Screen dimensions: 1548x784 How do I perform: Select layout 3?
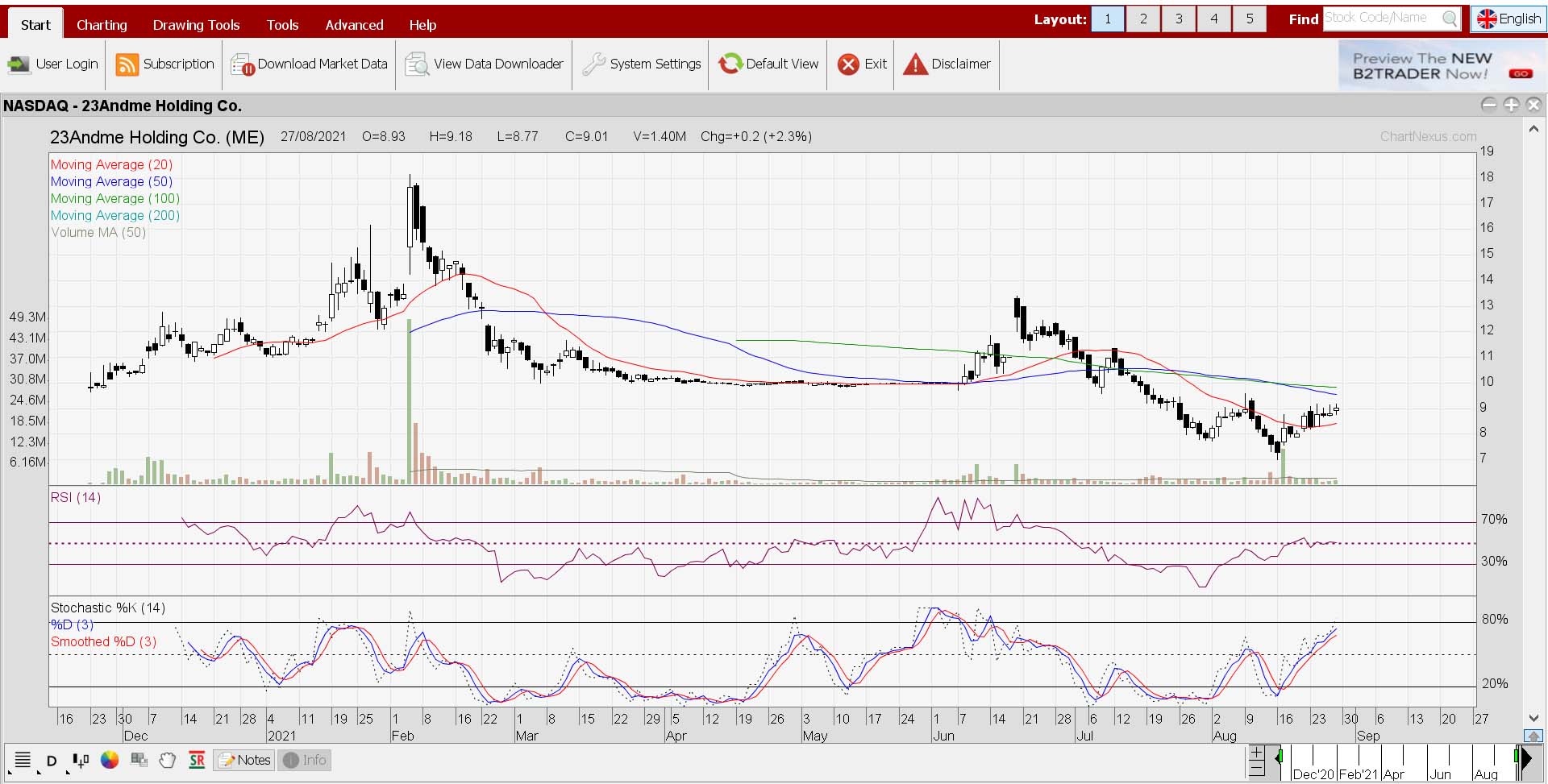(x=1179, y=19)
